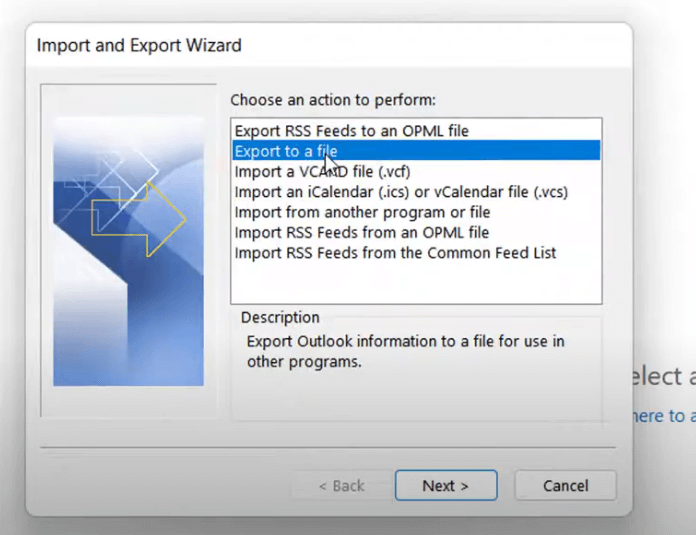This screenshot has height=535, width=696.
Task: Click the partially visible 'elect a' text behind dialog
Action: [662, 377]
